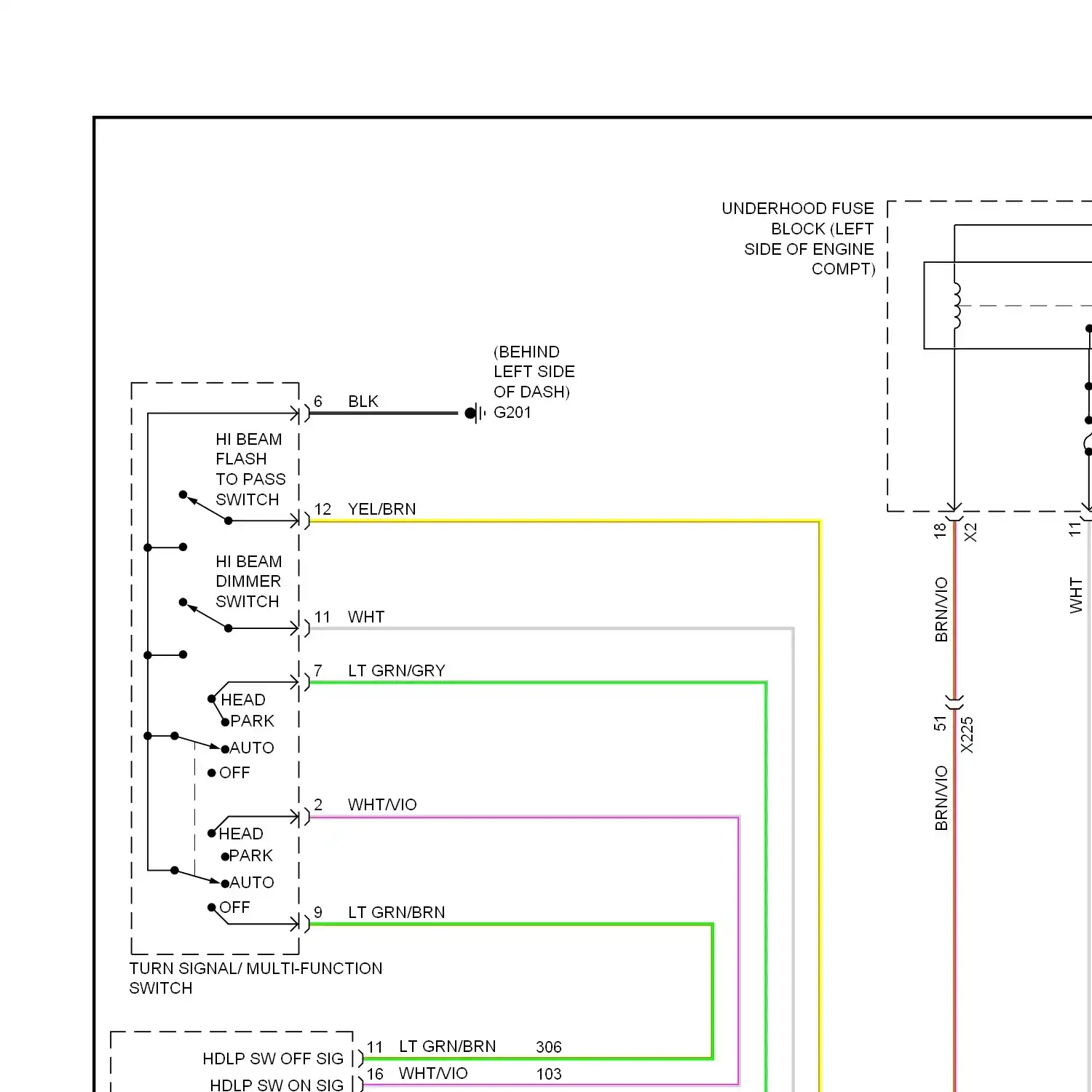1092x1092 pixels.
Task: Click pin number 18 at connector X2
Action: pos(940,531)
